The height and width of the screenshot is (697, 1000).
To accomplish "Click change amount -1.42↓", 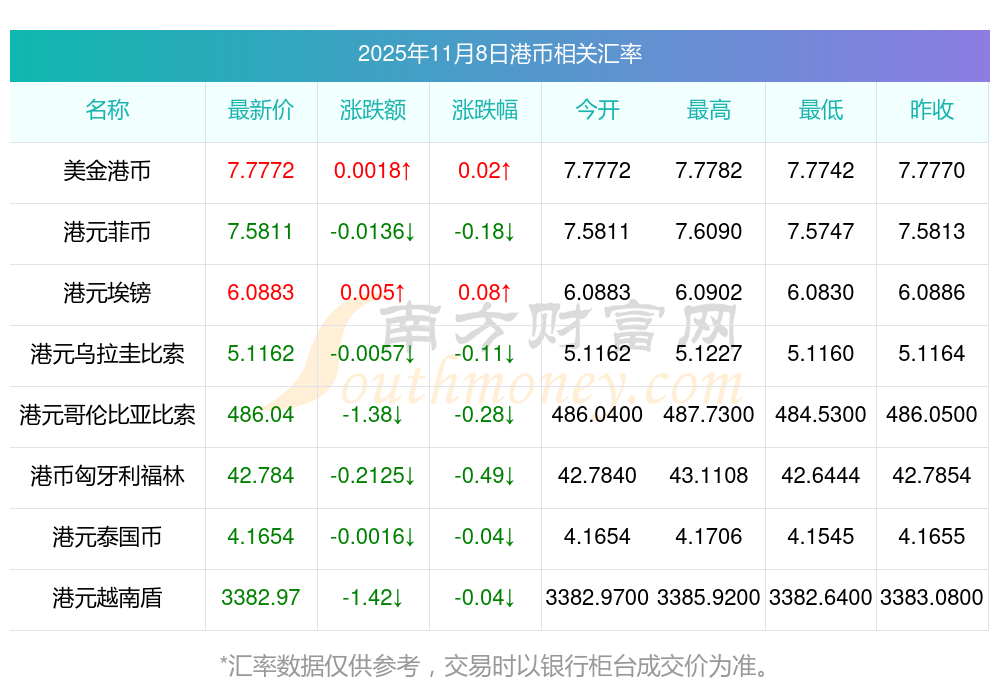I will click(373, 598).
